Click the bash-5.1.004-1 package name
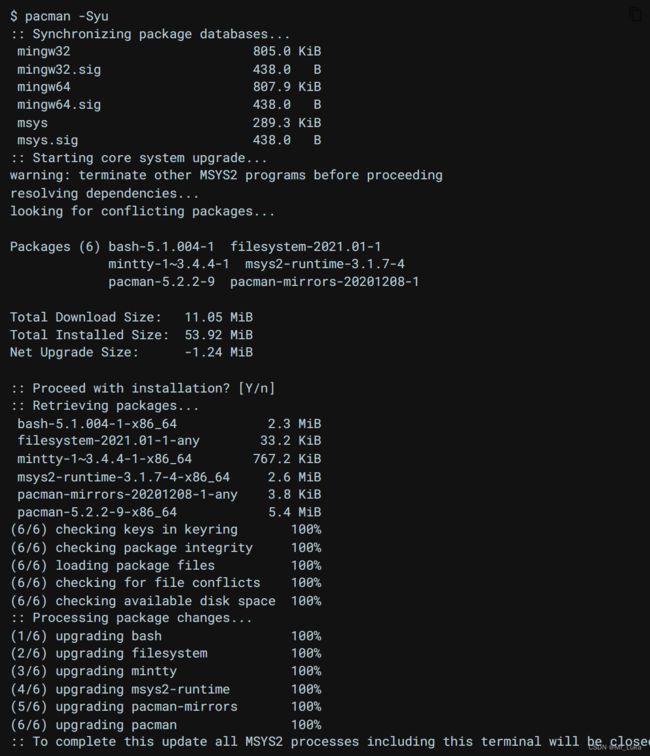This screenshot has height=756, width=650. 161,246
